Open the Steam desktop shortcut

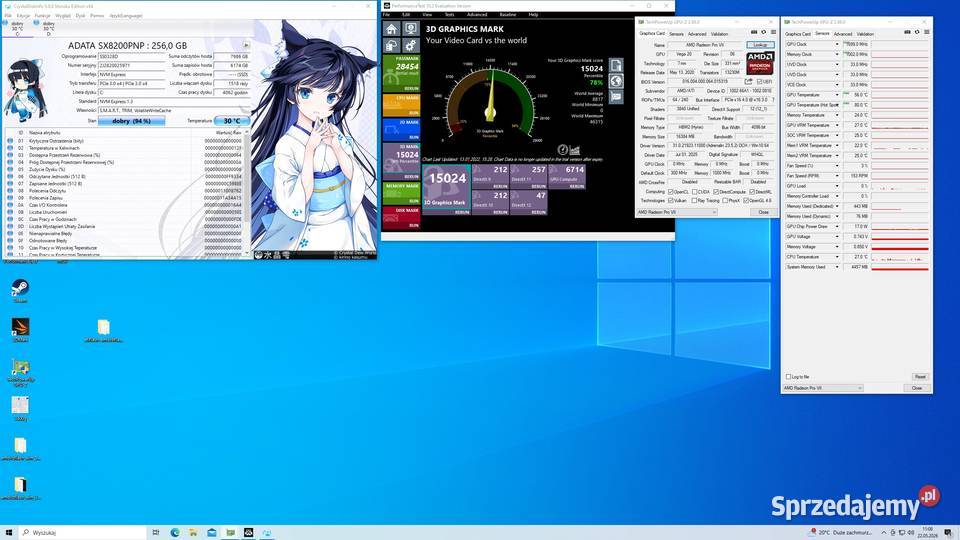pos(20,291)
